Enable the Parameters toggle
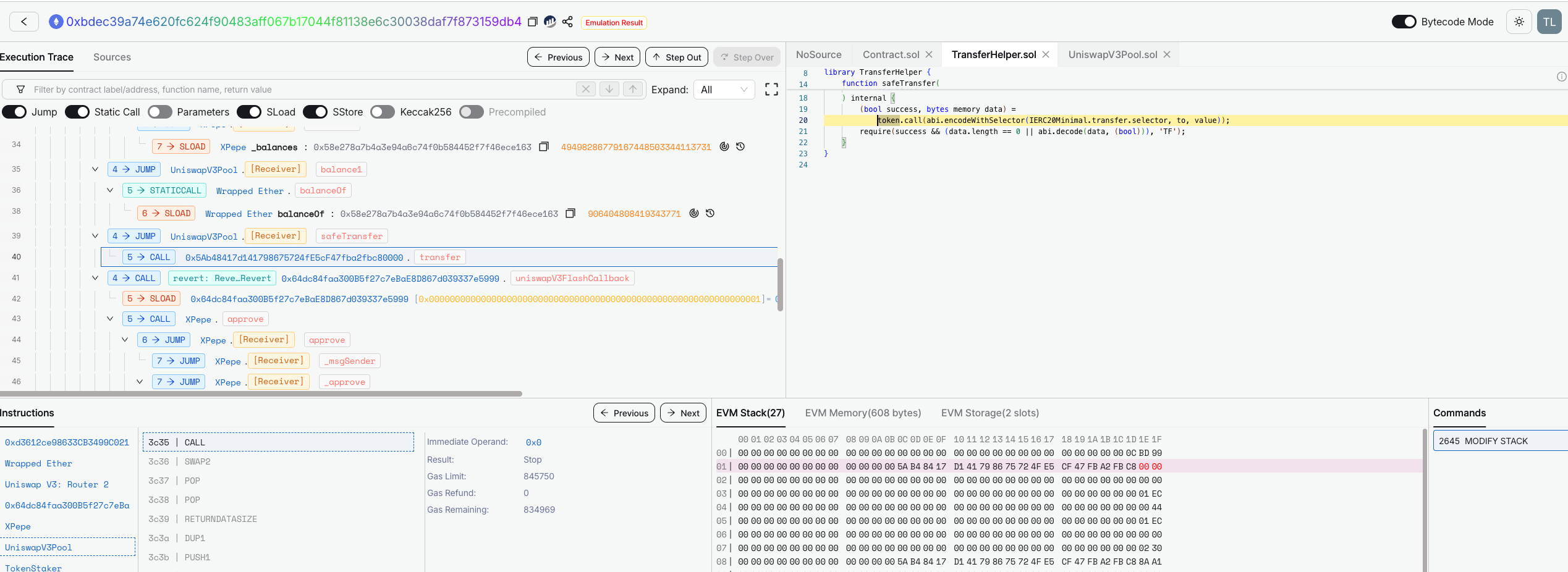Viewport: 1568px width, 572px height. tap(160, 112)
